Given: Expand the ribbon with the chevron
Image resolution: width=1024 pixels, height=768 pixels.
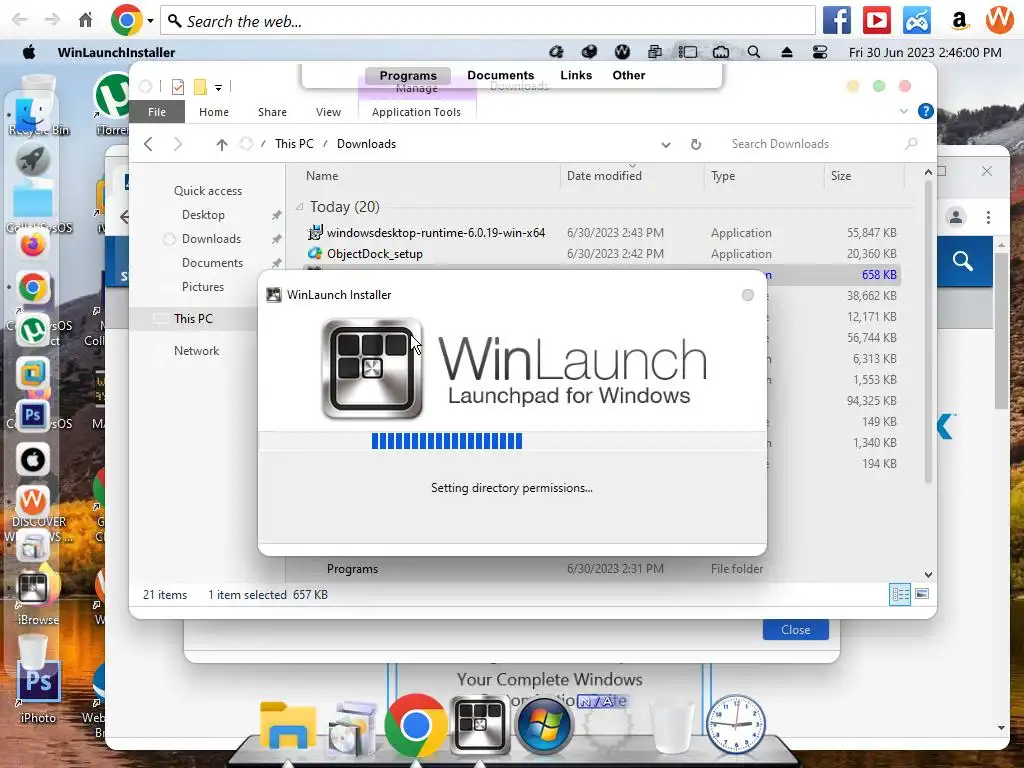Looking at the screenshot, I should point(904,111).
